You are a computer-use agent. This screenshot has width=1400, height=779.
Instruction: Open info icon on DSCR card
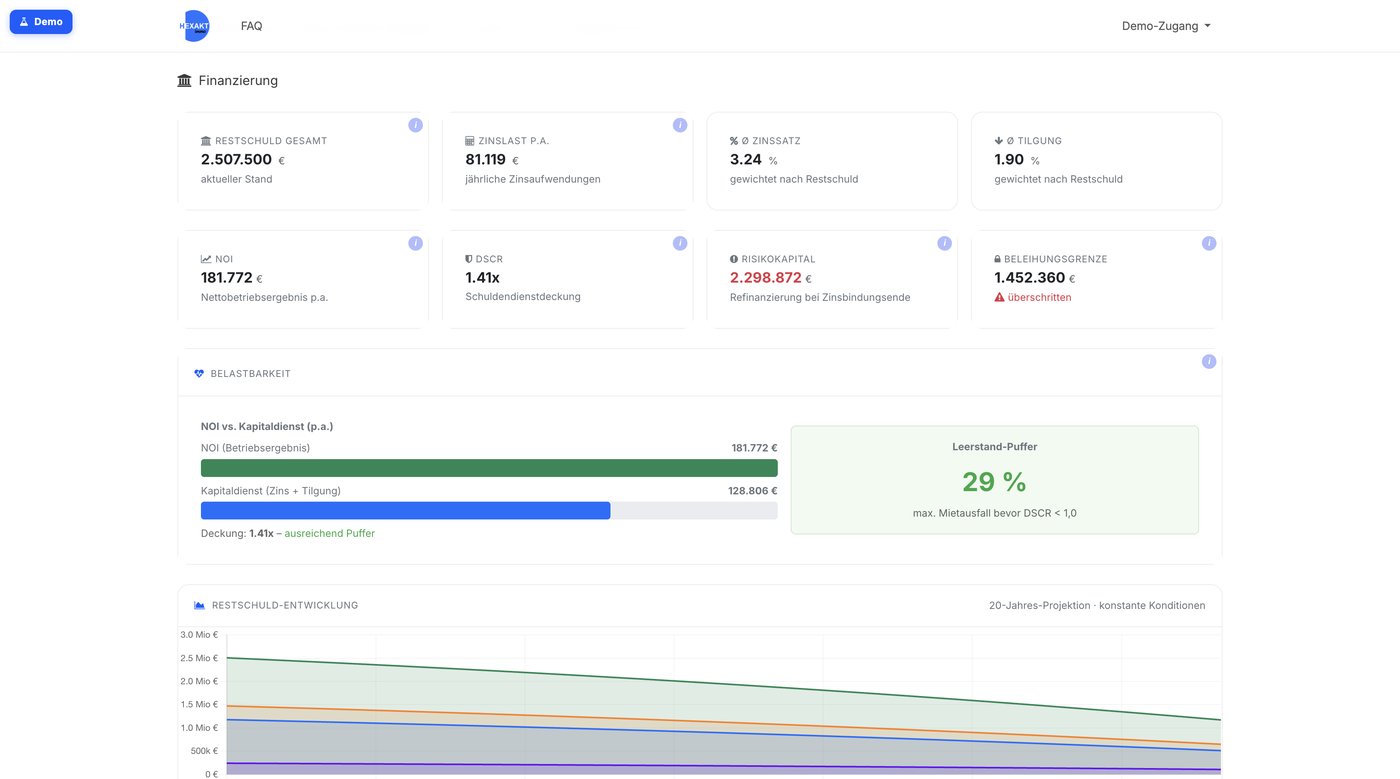click(680, 243)
